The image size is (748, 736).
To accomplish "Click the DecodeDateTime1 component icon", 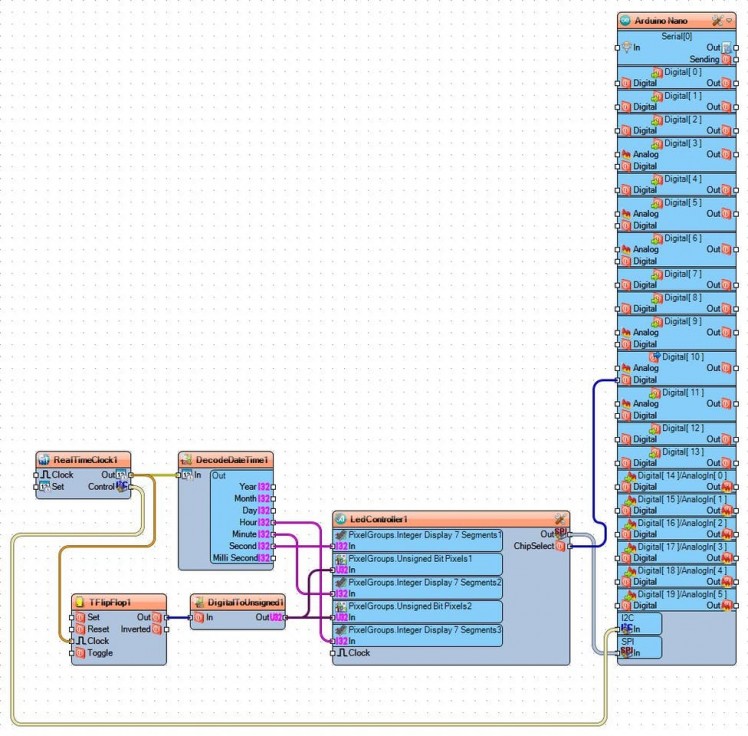I will point(186,460).
